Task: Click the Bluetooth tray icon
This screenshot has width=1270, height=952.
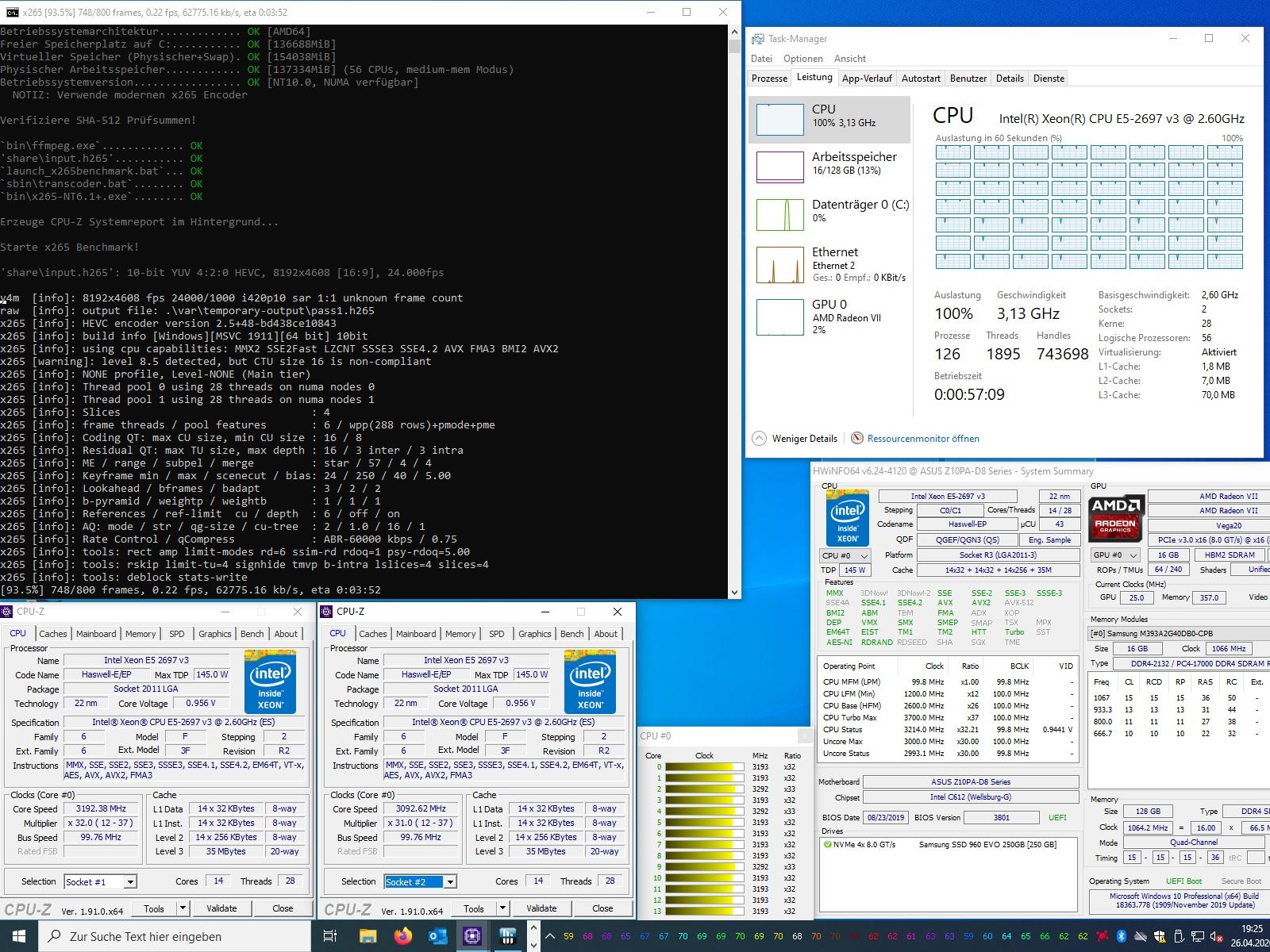Action: (x=1122, y=936)
